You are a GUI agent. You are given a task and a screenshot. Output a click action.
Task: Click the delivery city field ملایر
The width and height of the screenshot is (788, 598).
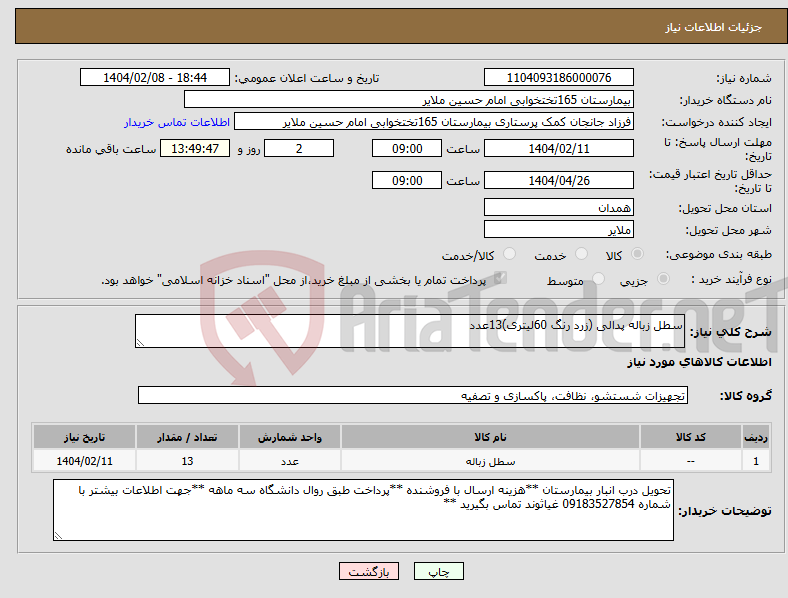(559, 229)
